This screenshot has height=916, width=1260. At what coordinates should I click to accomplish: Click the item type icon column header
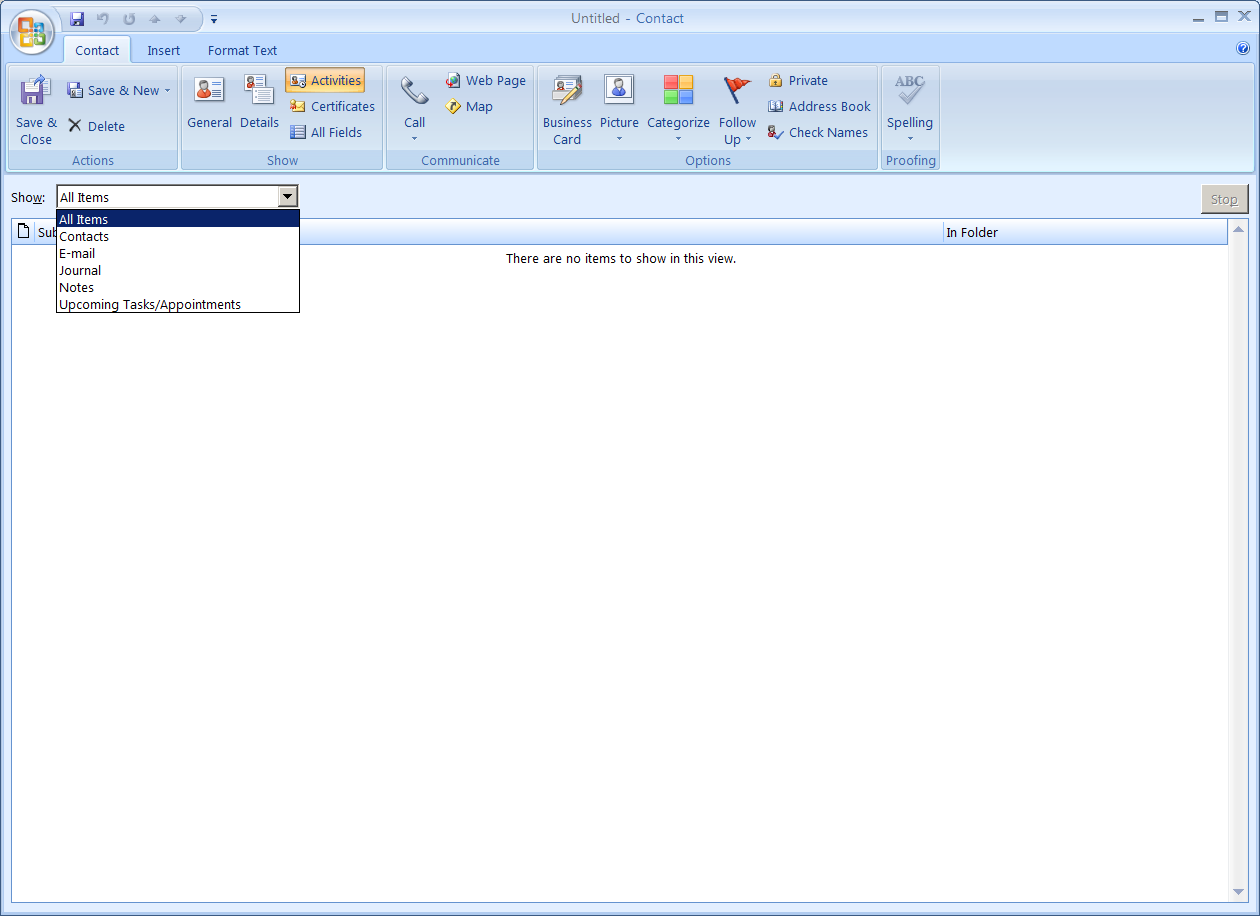point(24,232)
